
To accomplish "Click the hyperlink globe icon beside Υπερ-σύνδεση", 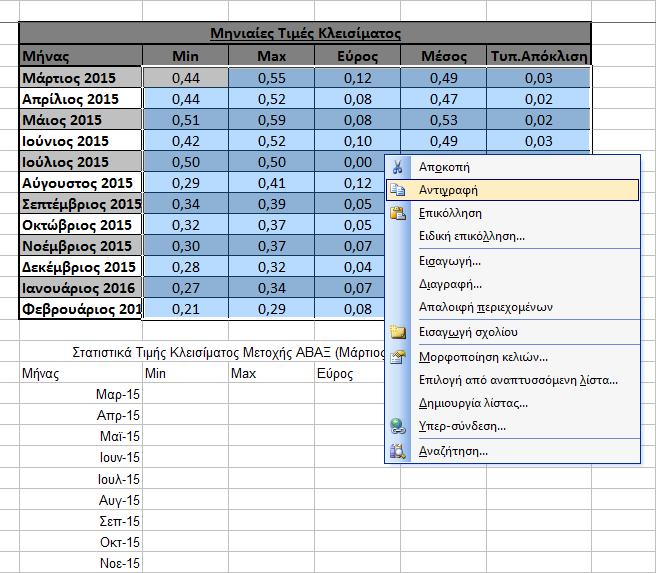I will point(398,426).
